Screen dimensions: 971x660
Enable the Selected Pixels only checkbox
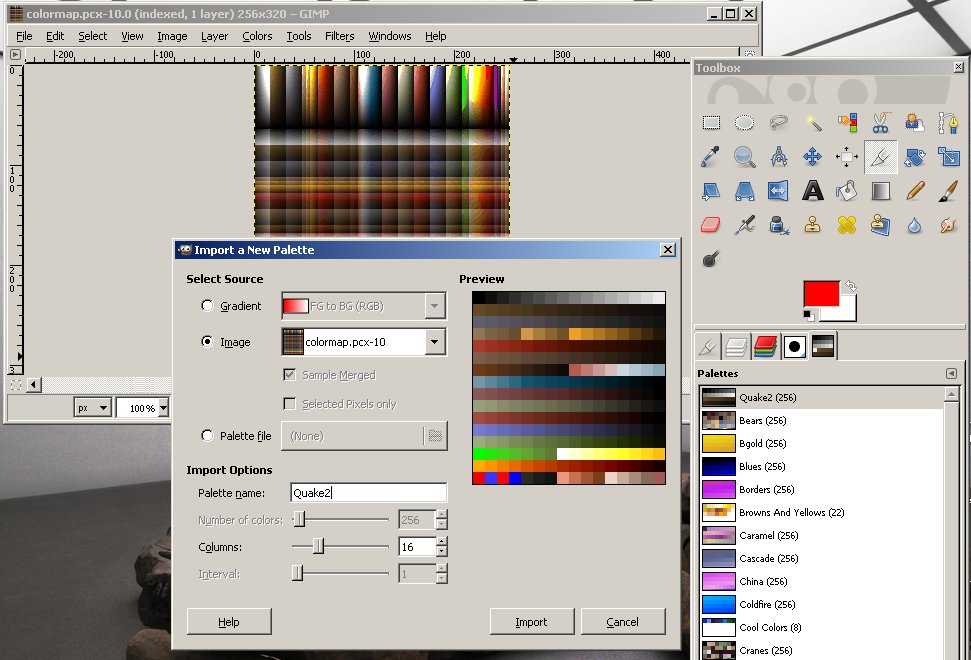click(x=288, y=404)
